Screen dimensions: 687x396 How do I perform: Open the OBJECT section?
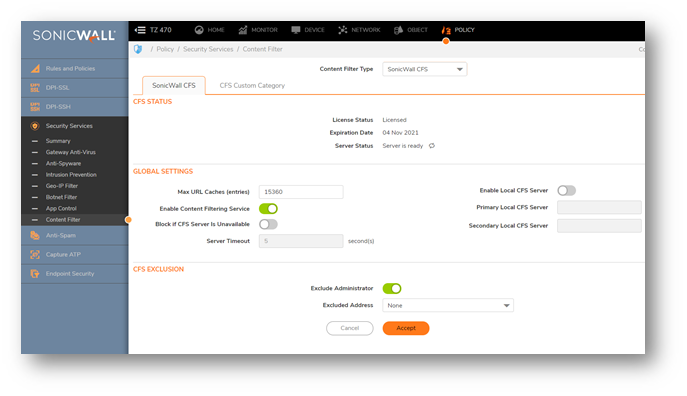411,30
